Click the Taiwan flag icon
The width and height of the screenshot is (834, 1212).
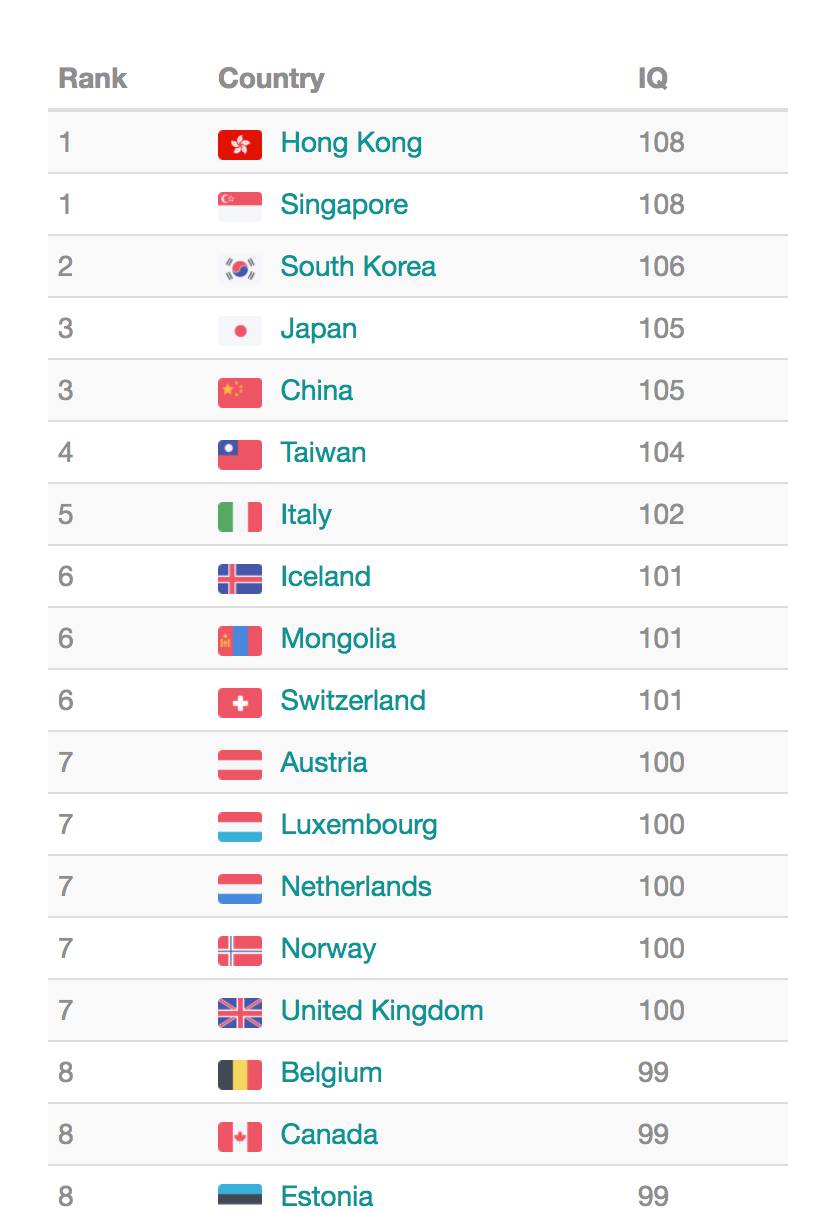click(240, 454)
